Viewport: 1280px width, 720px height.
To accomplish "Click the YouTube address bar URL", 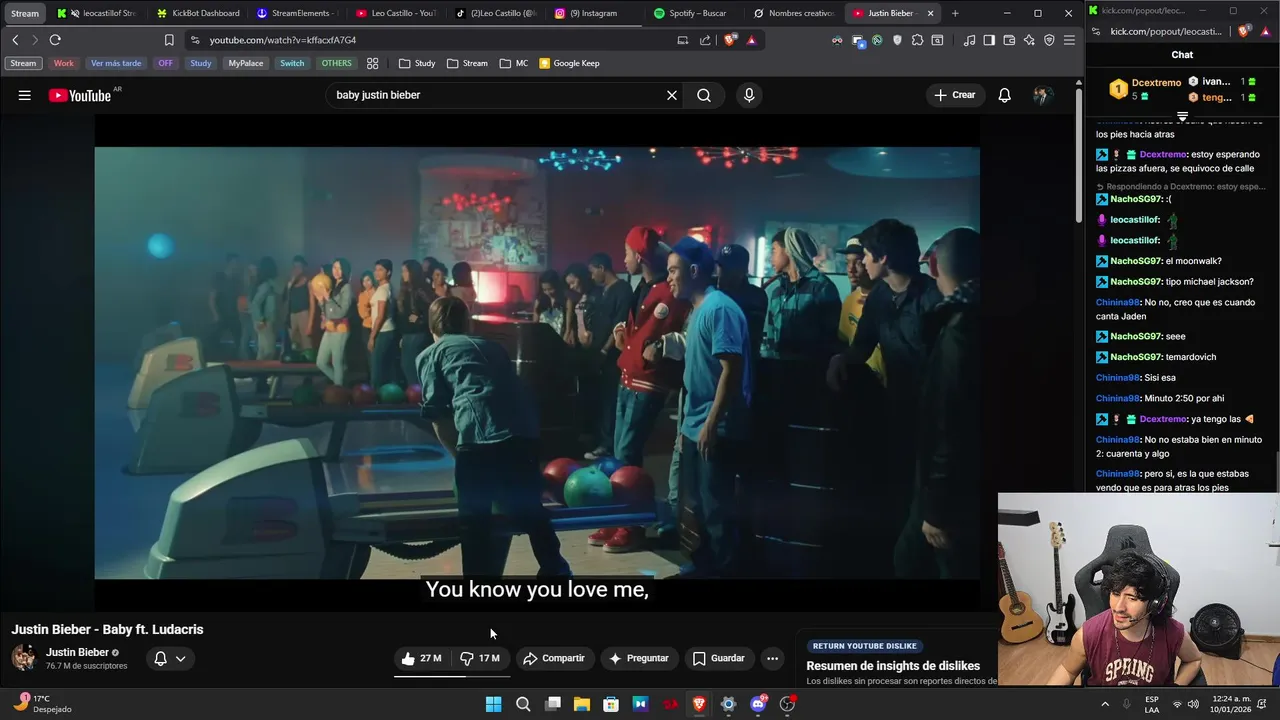I will point(283,40).
